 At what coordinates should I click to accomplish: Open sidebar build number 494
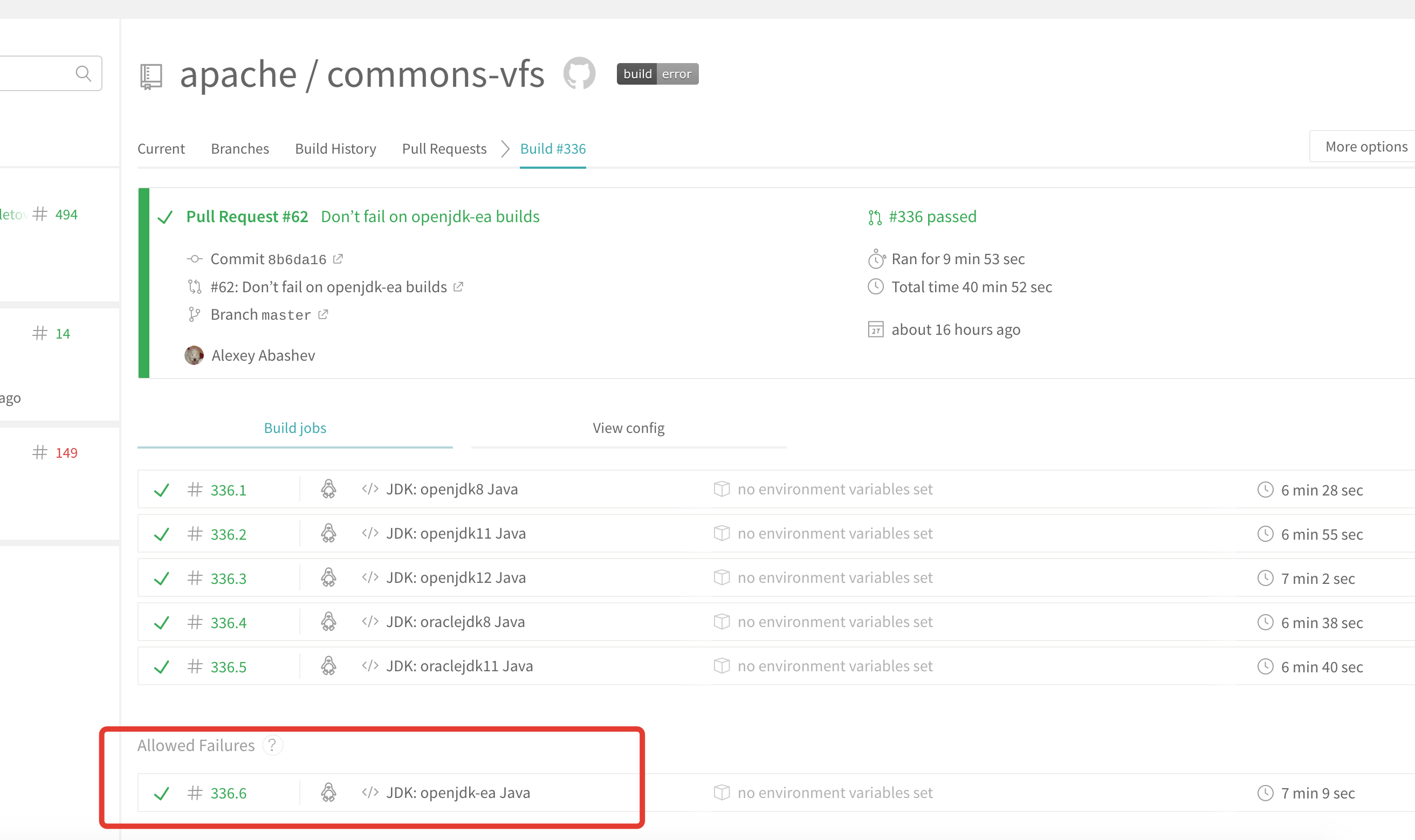point(66,215)
